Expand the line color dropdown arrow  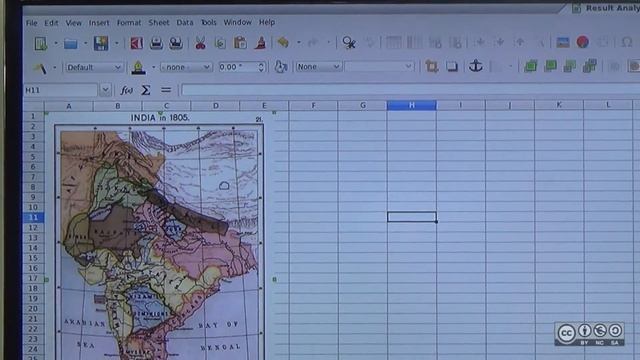pyautogui.click(x=153, y=67)
